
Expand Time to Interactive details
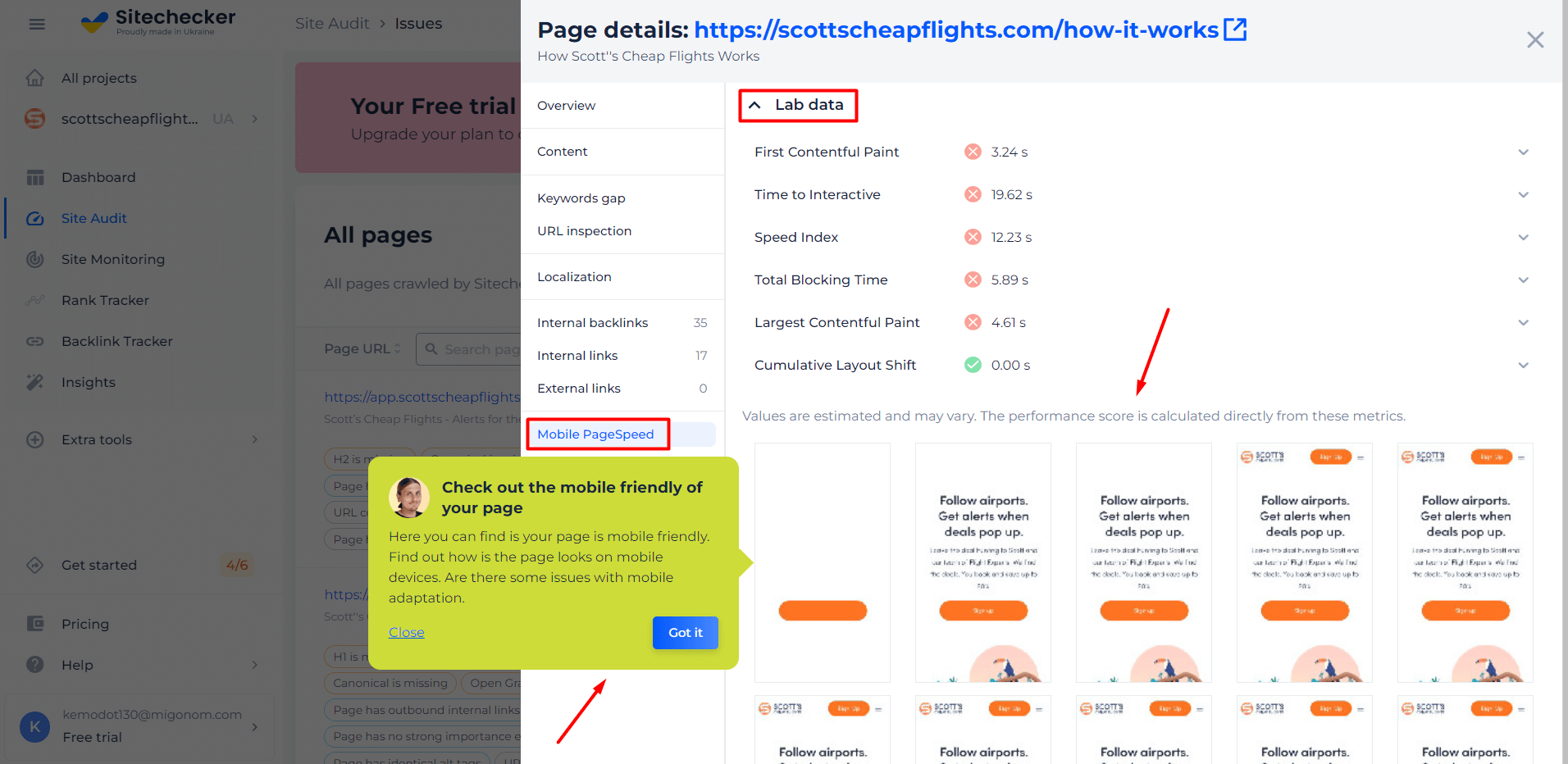1523,194
